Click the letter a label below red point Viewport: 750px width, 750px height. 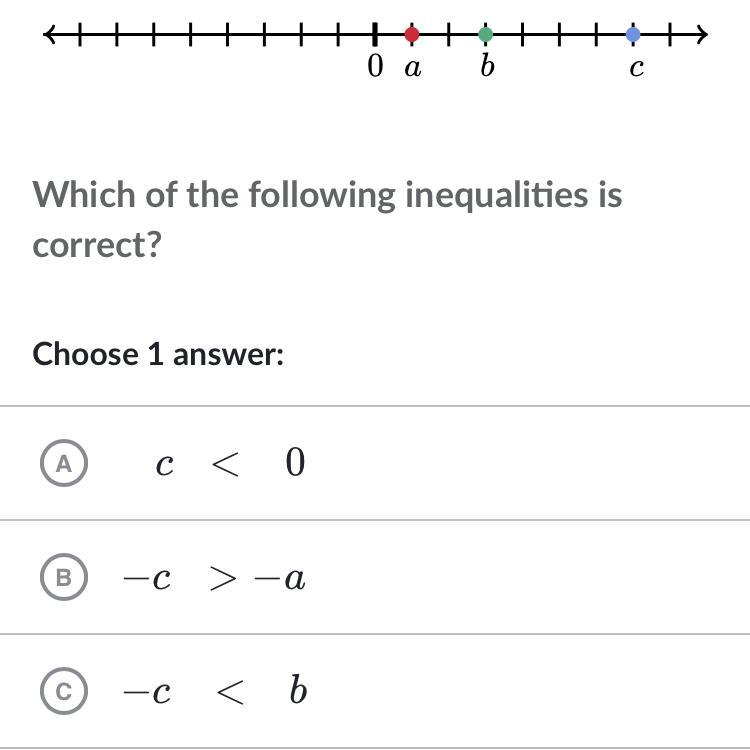[x=412, y=68]
